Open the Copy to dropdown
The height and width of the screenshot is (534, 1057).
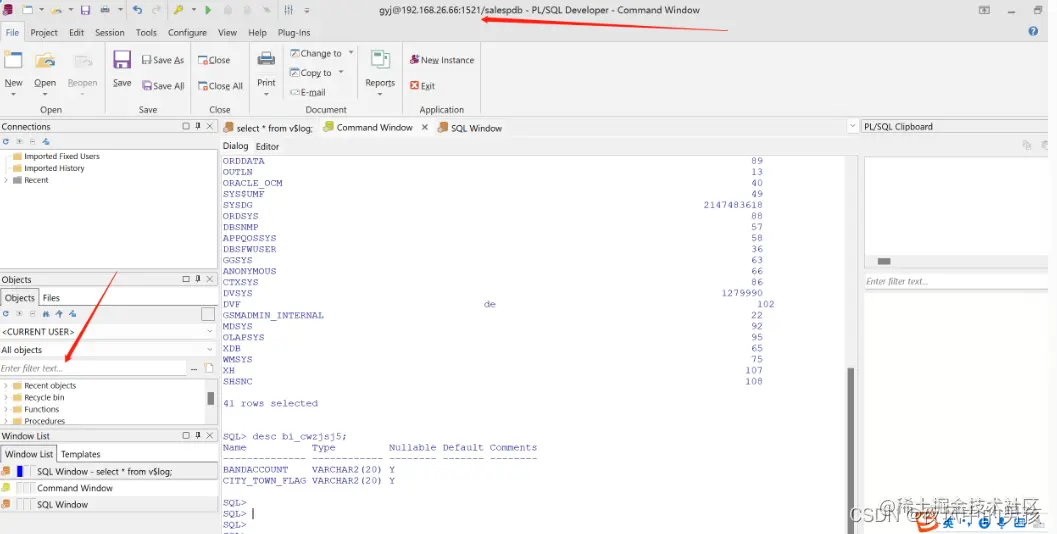pyautogui.click(x=340, y=72)
